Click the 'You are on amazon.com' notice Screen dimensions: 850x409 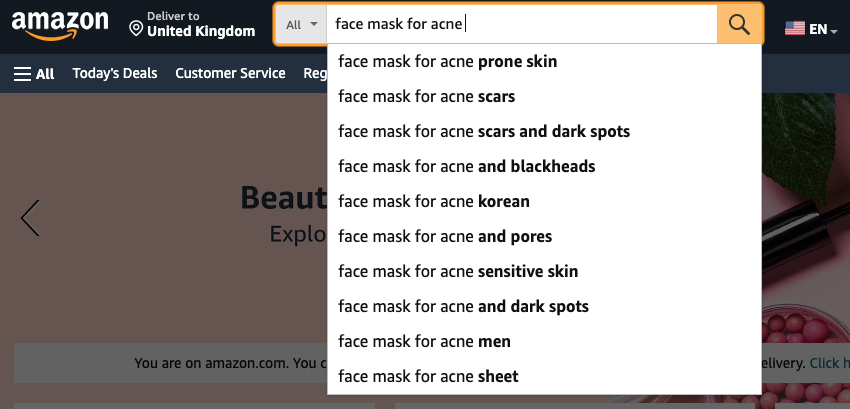pyautogui.click(x=230, y=363)
